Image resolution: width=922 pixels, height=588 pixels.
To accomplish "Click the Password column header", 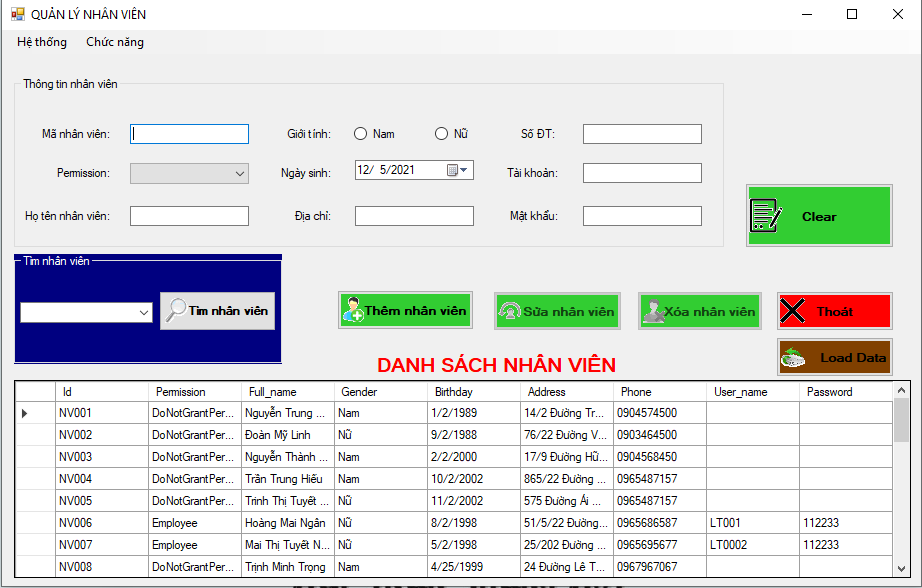I will pos(846,392).
